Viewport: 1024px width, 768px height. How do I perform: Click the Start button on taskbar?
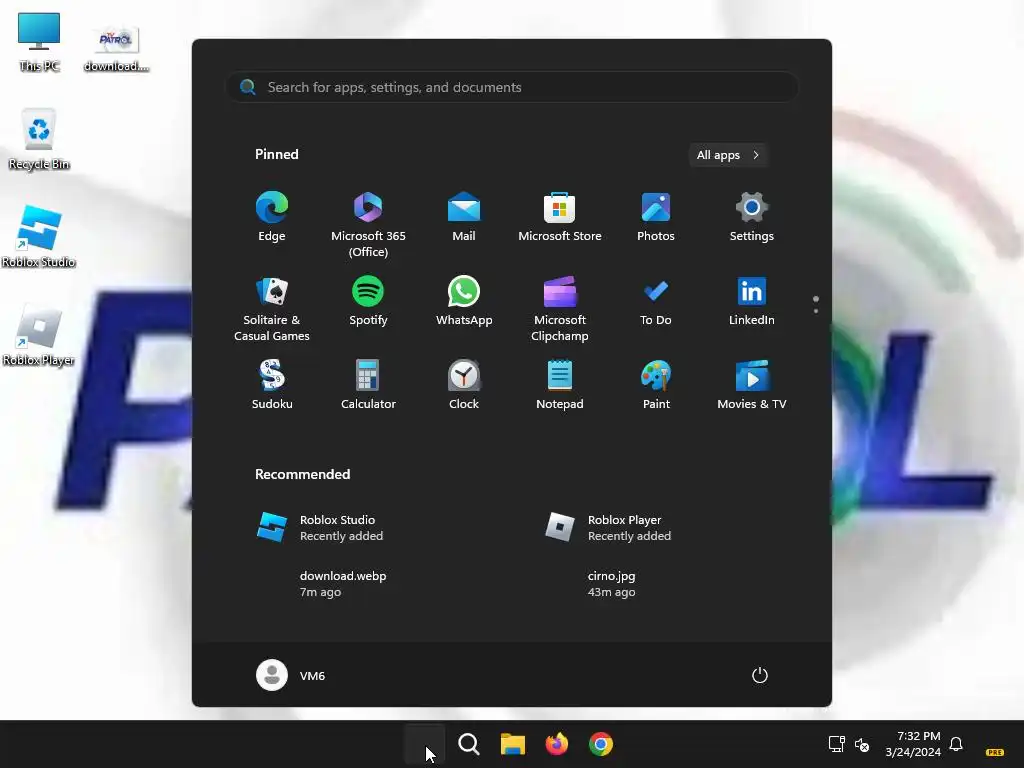coord(424,744)
